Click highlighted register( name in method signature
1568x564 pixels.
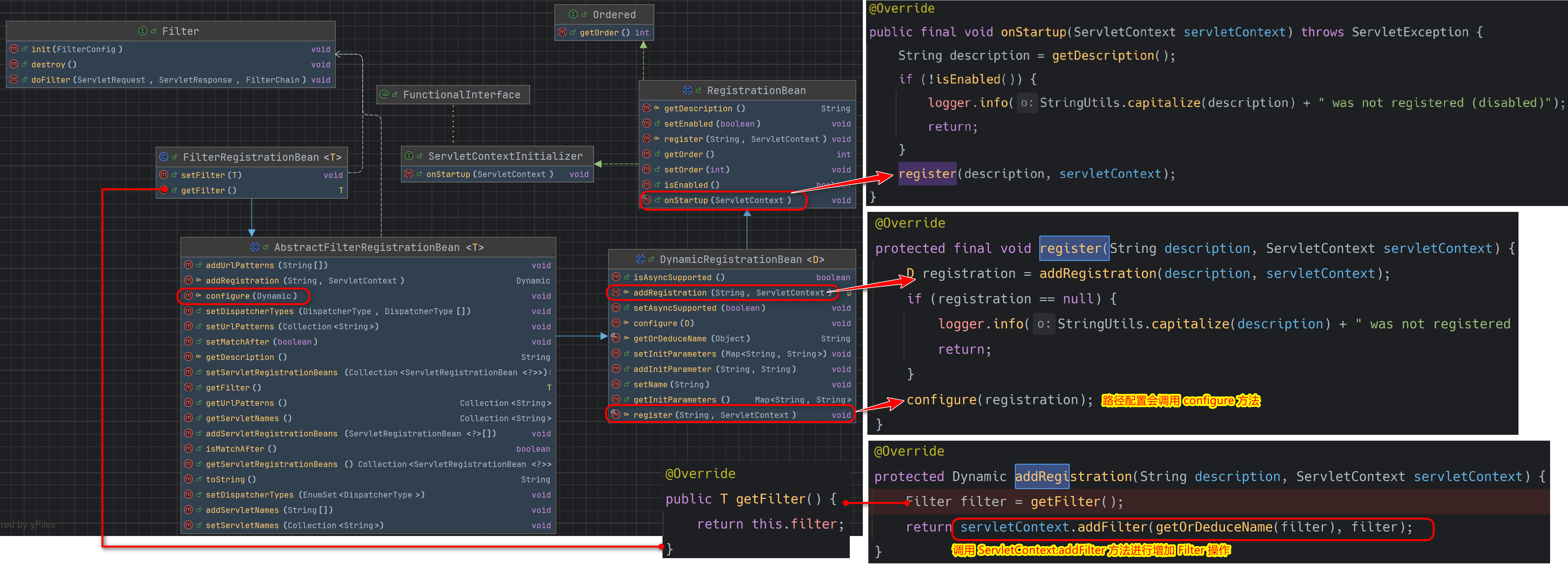coord(1074,248)
